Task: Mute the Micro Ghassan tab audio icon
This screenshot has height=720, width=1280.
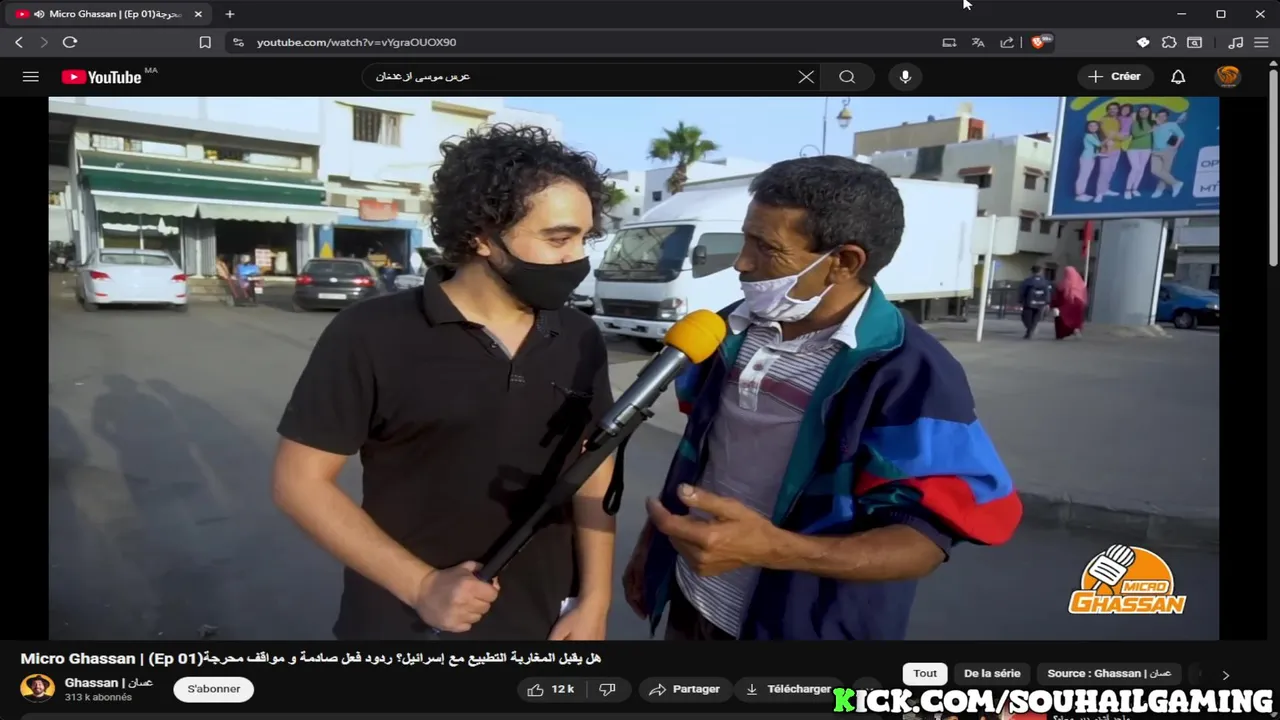Action: coord(39,14)
